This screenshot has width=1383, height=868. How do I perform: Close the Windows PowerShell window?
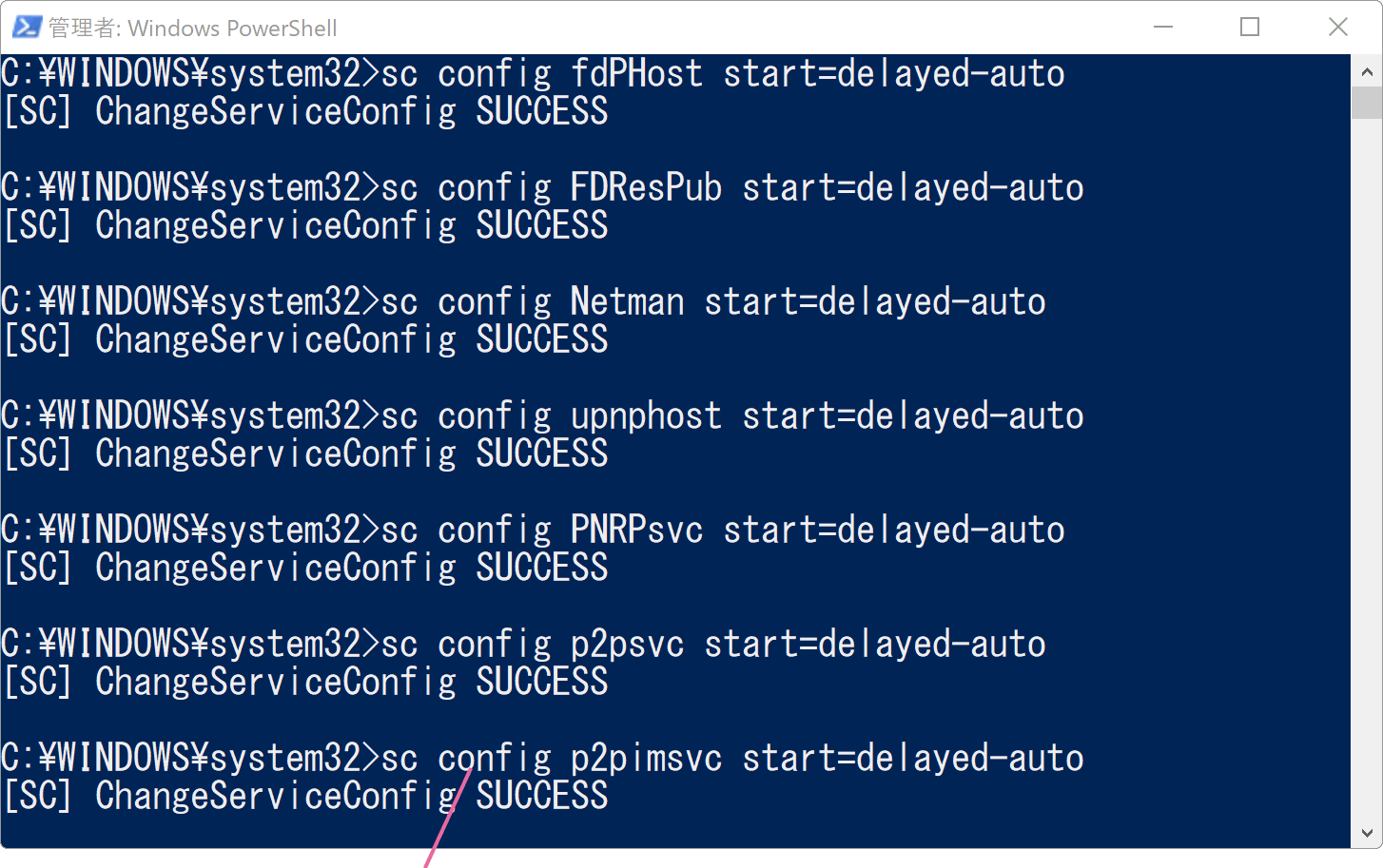coord(1337,28)
